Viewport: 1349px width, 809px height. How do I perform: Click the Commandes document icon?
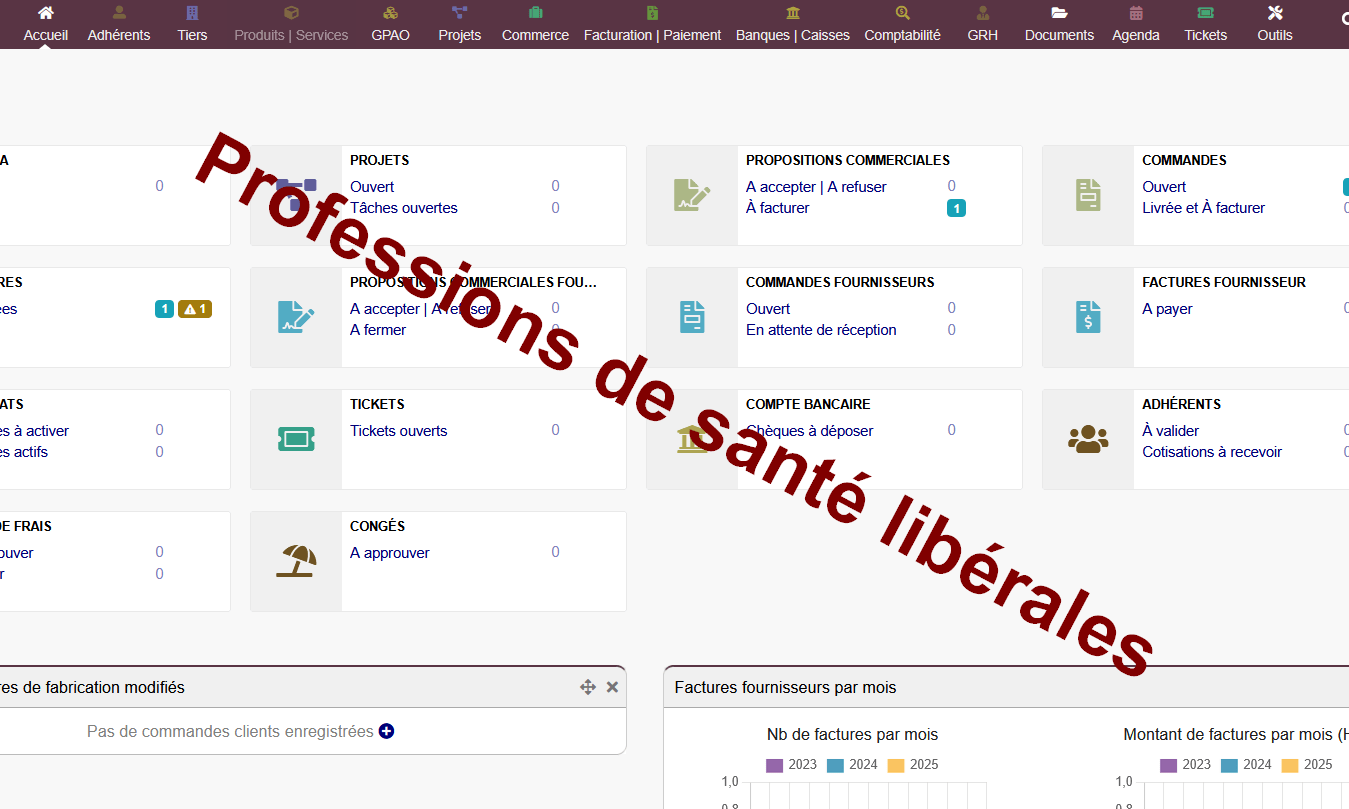click(x=1088, y=195)
